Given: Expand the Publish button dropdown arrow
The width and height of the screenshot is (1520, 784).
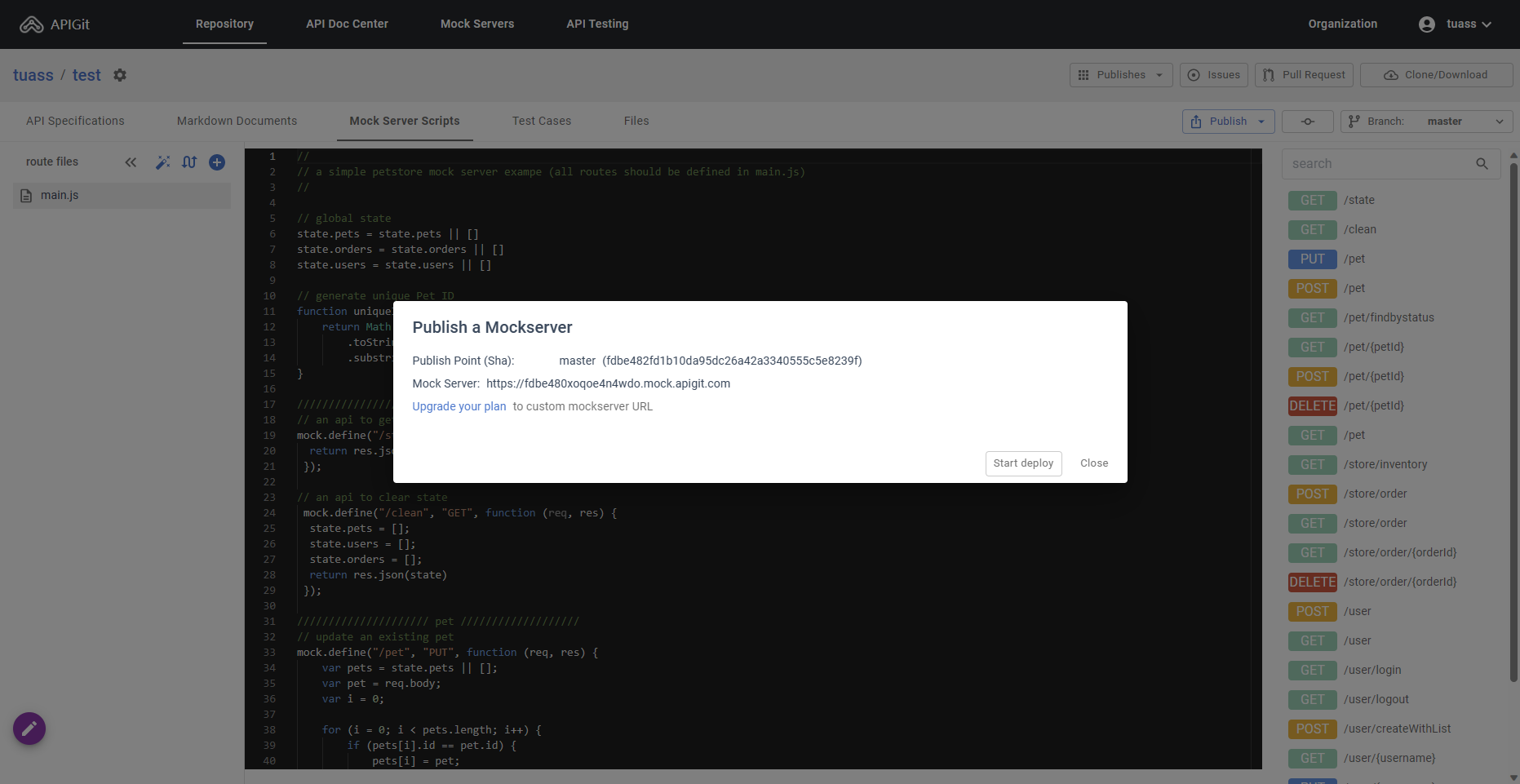Looking at the screenshot, I should (x=1261, y=122).
